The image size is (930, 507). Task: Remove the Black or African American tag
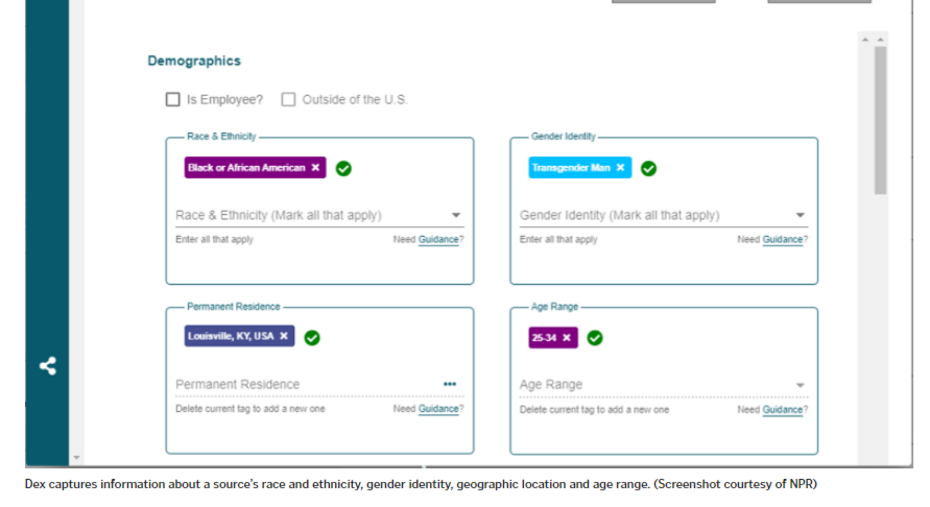point(316,168)
